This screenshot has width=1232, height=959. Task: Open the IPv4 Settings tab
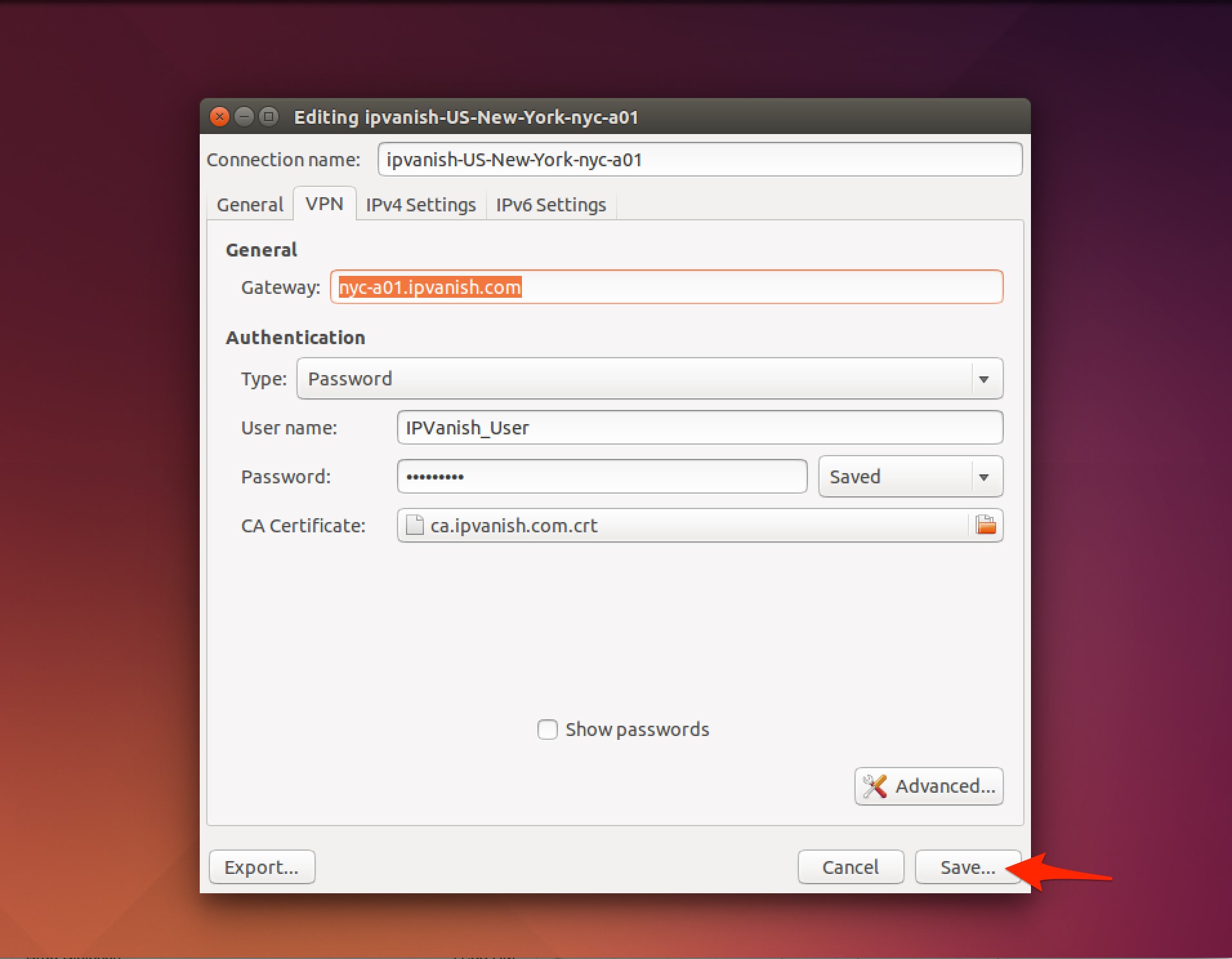[x=421, y=204]
